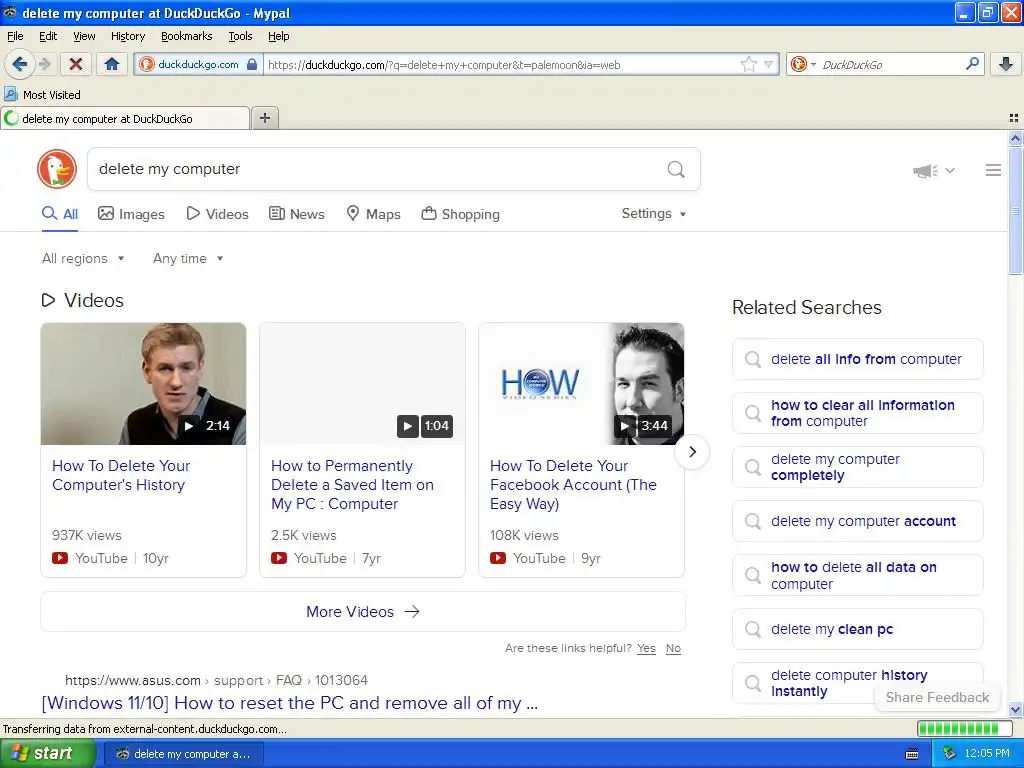This screenshot has height=768, width=1024.
Task: Answer Yes to links helpful question
Action: click(646, 648)
